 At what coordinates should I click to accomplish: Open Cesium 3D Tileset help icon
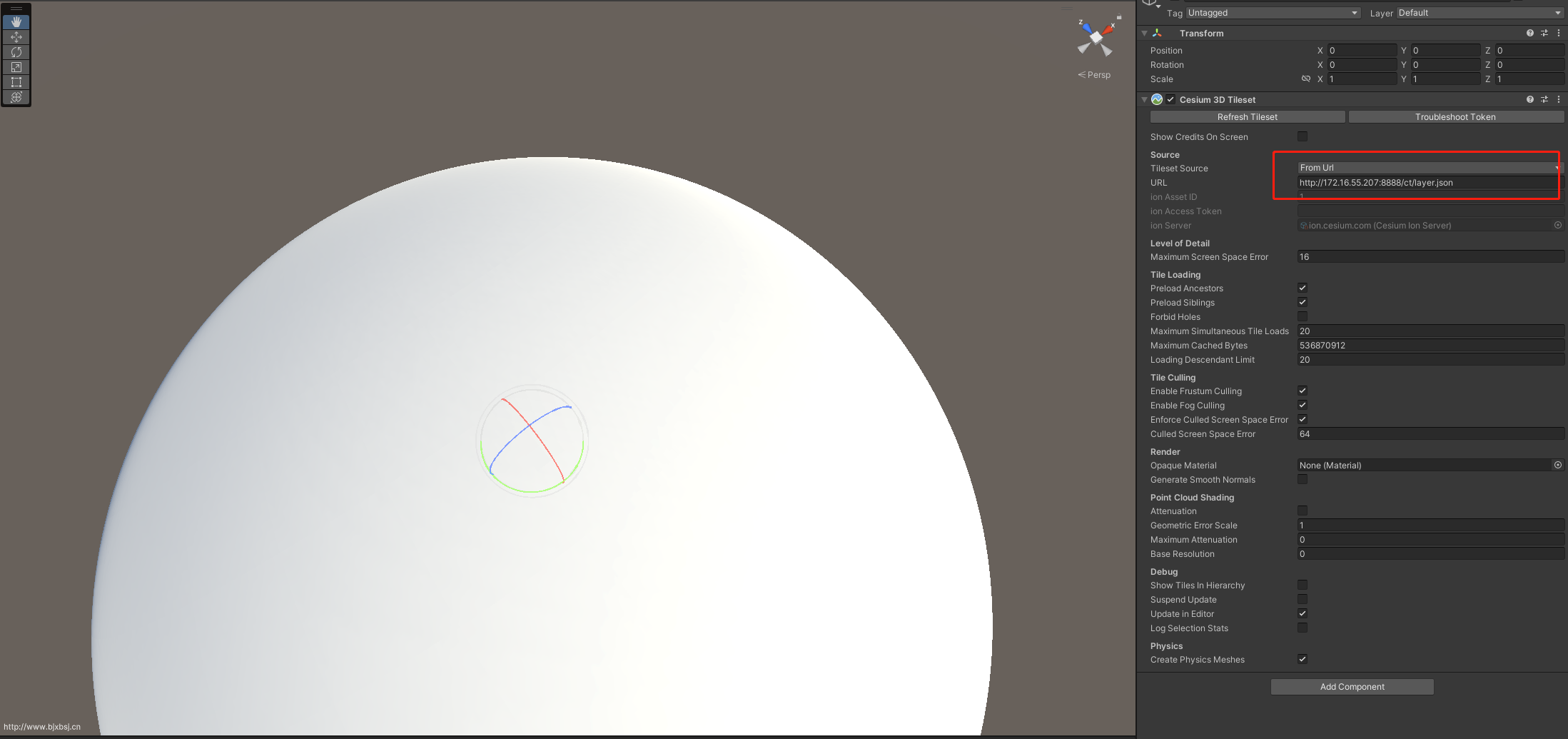click(x=1530, y=99)
